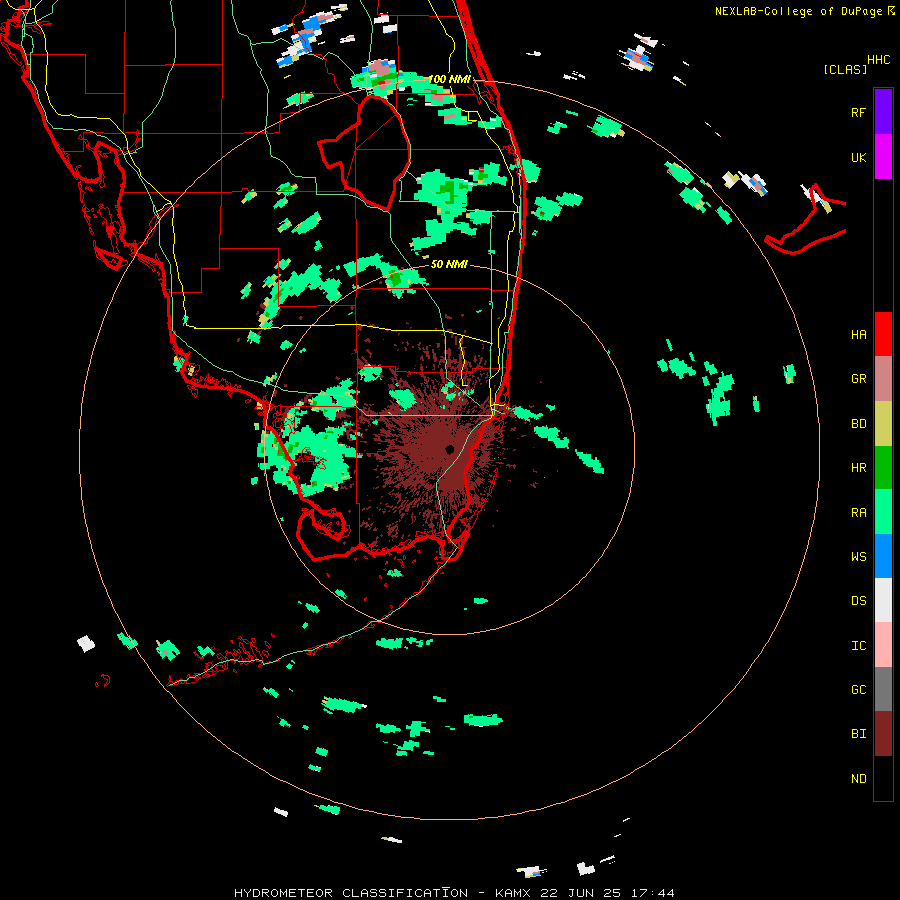900x900 pixels.
Task: Click the red HA legend color swatch
Action: click(883, 334)
